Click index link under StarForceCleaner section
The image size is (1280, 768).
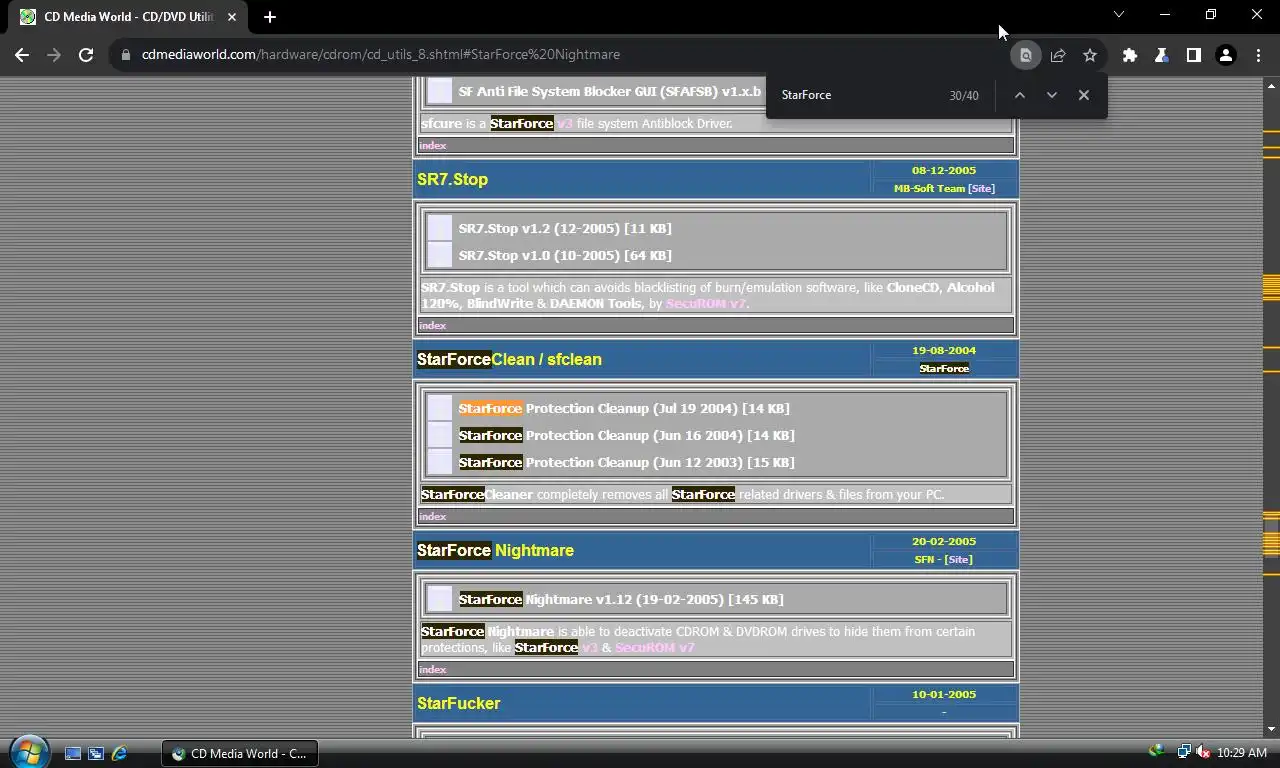coord(433,516)
